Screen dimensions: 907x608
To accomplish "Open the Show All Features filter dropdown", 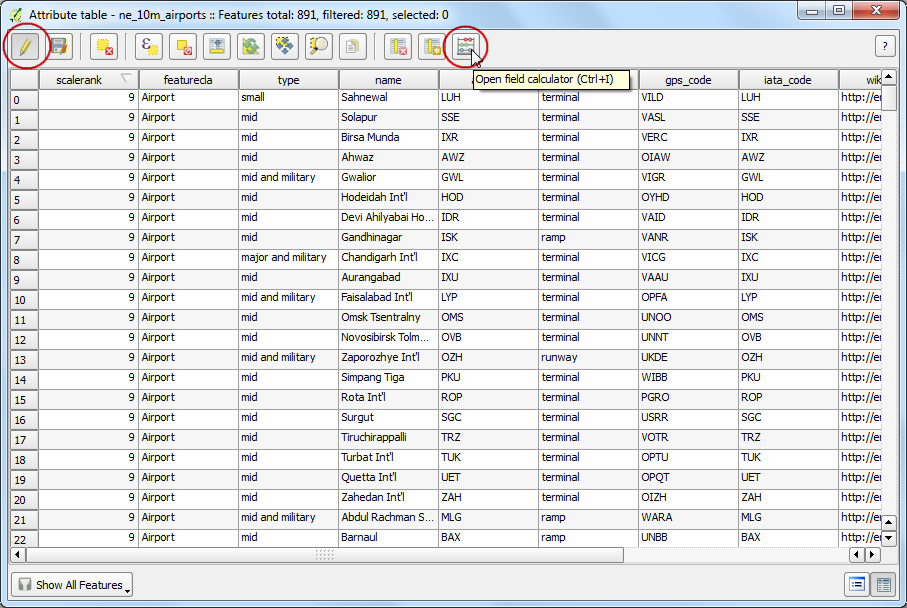I will coord(72,585).
